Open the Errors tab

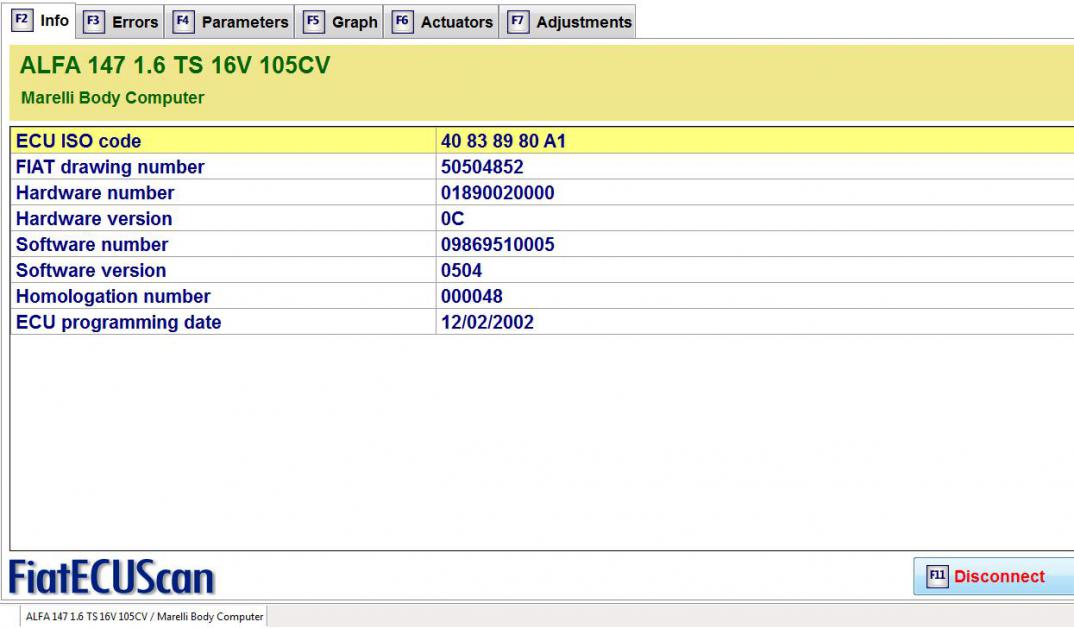pyautogui.click(x=121, y=22)
